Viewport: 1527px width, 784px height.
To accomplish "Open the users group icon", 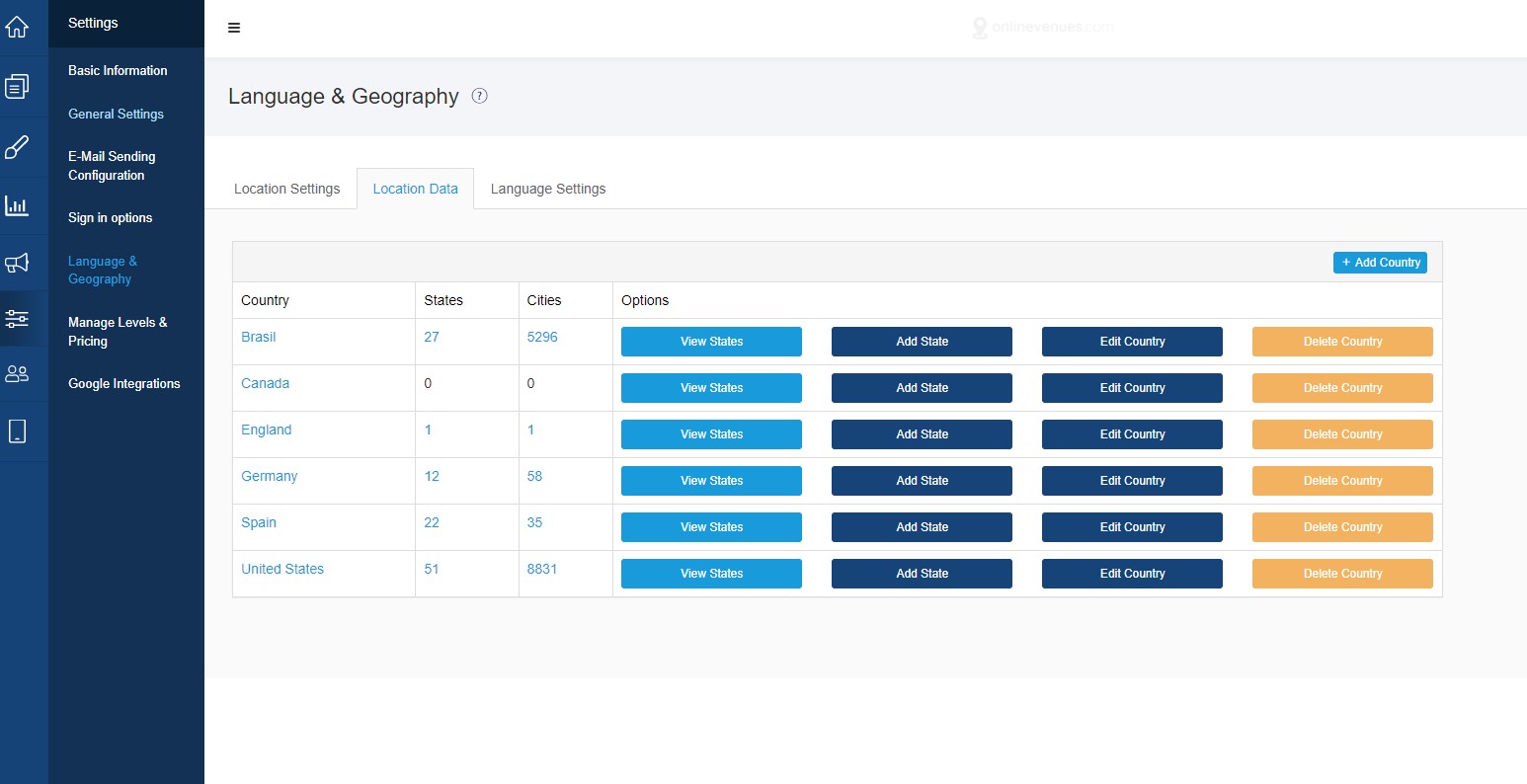I will (x=17, y=374).
